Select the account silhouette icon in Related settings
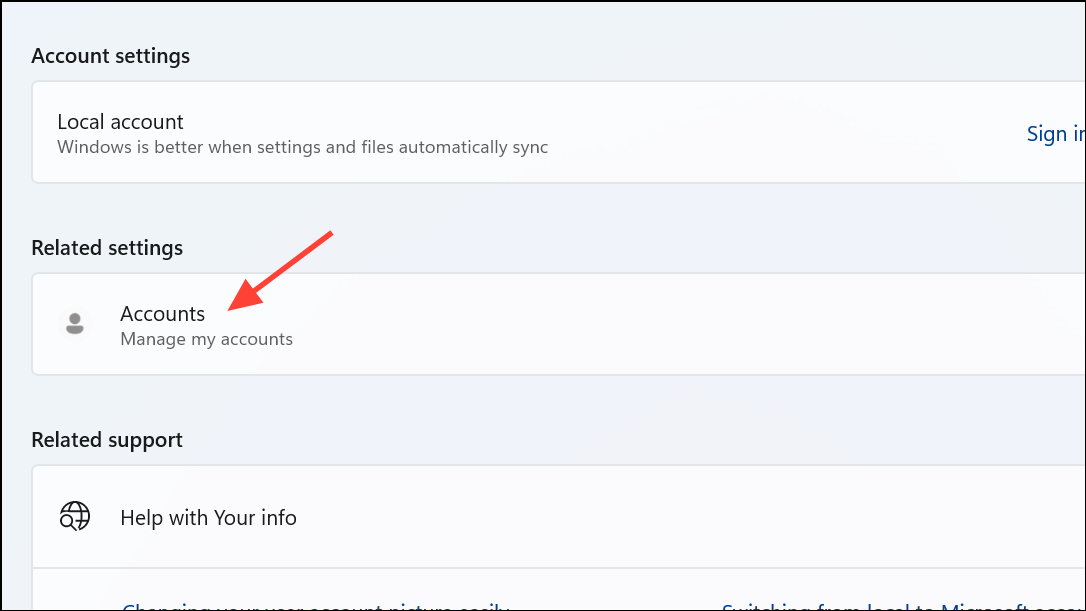 coord(75,323)
